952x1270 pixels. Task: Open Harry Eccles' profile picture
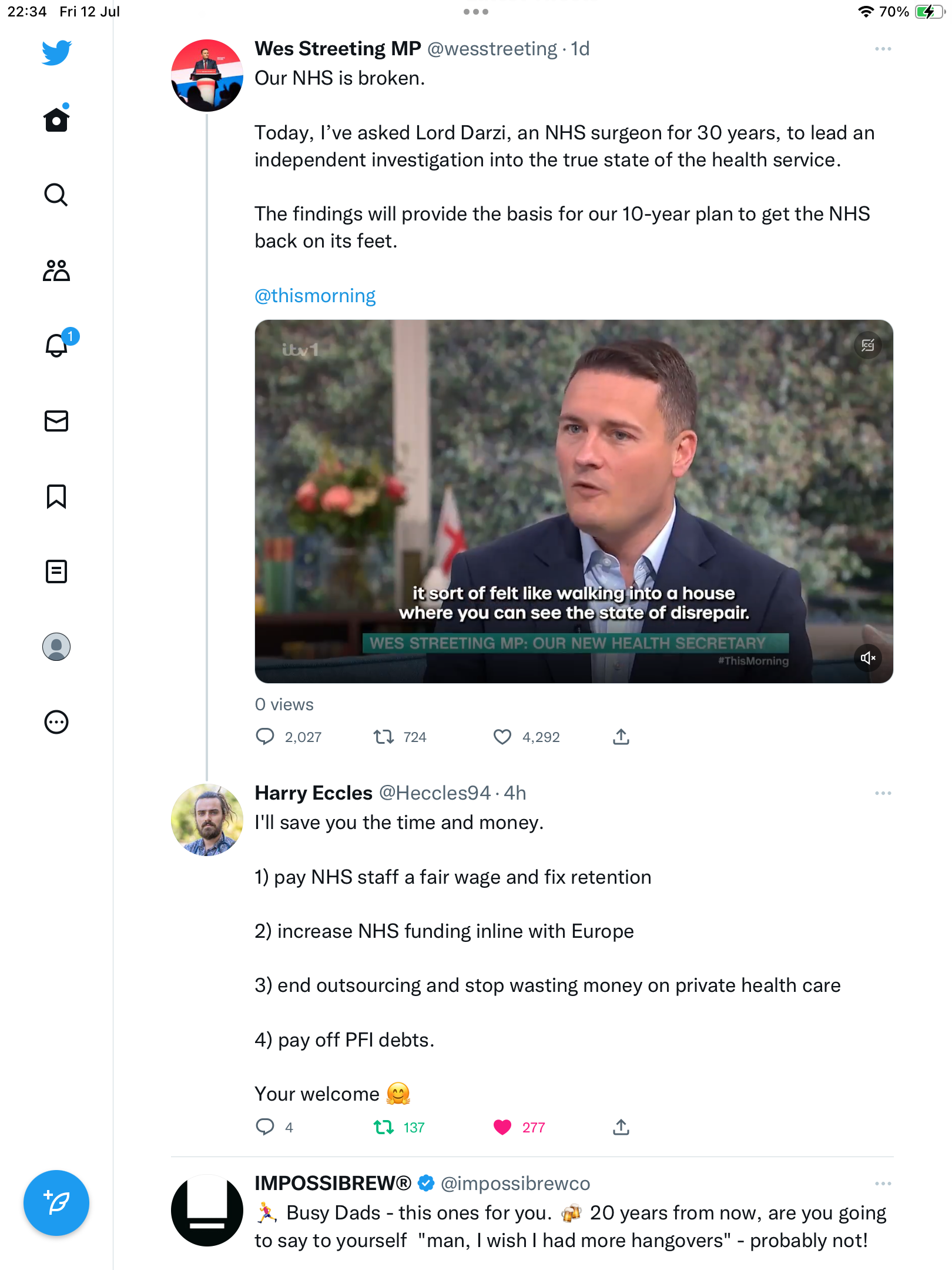[207, 820]
